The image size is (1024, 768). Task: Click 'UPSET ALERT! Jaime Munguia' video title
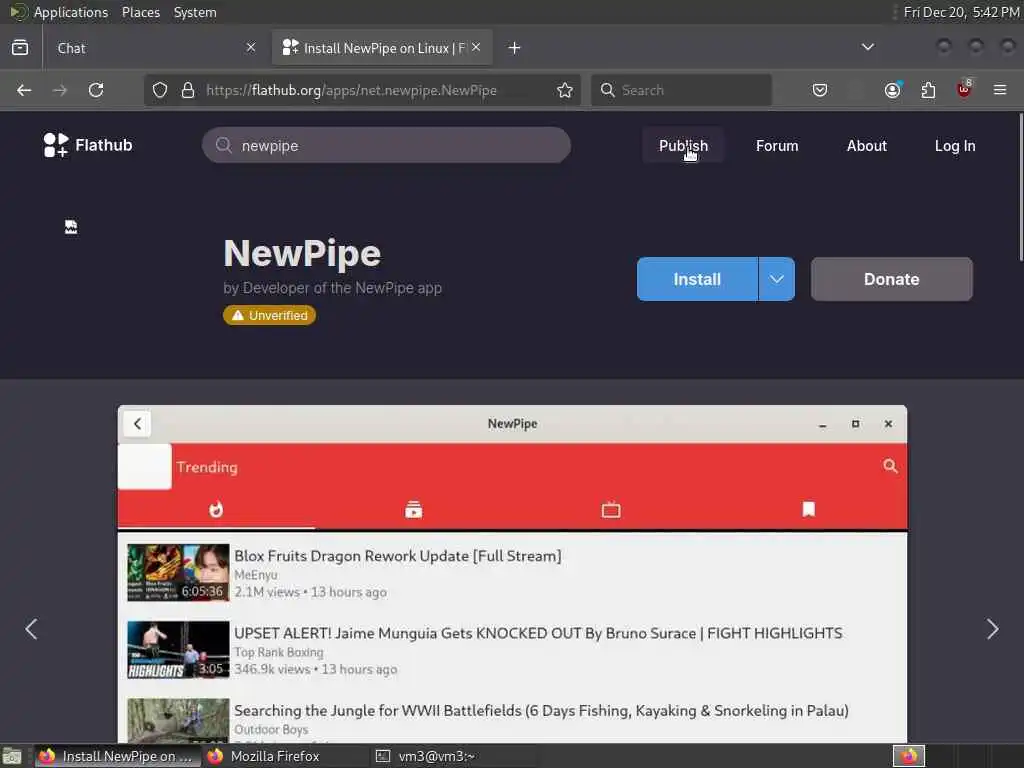(x=538, y=633)
